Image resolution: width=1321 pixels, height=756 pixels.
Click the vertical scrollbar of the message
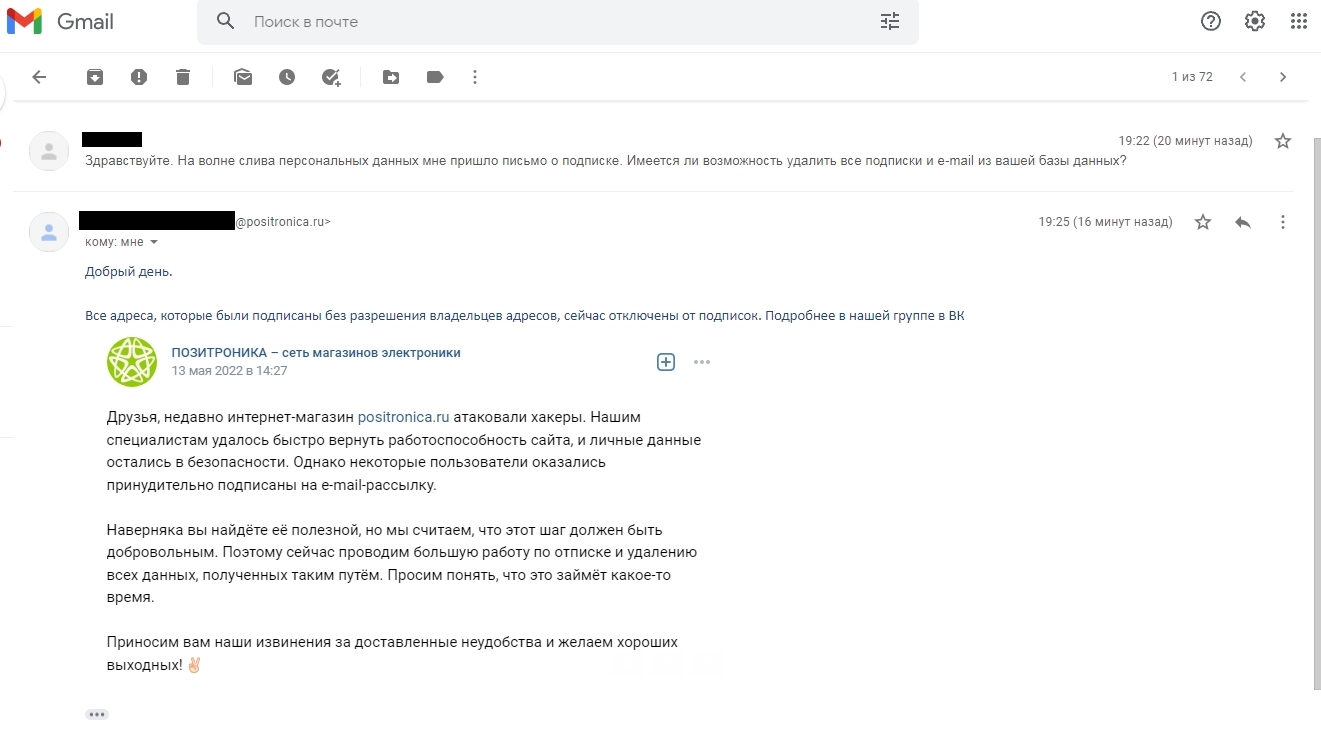[1316, 415]
